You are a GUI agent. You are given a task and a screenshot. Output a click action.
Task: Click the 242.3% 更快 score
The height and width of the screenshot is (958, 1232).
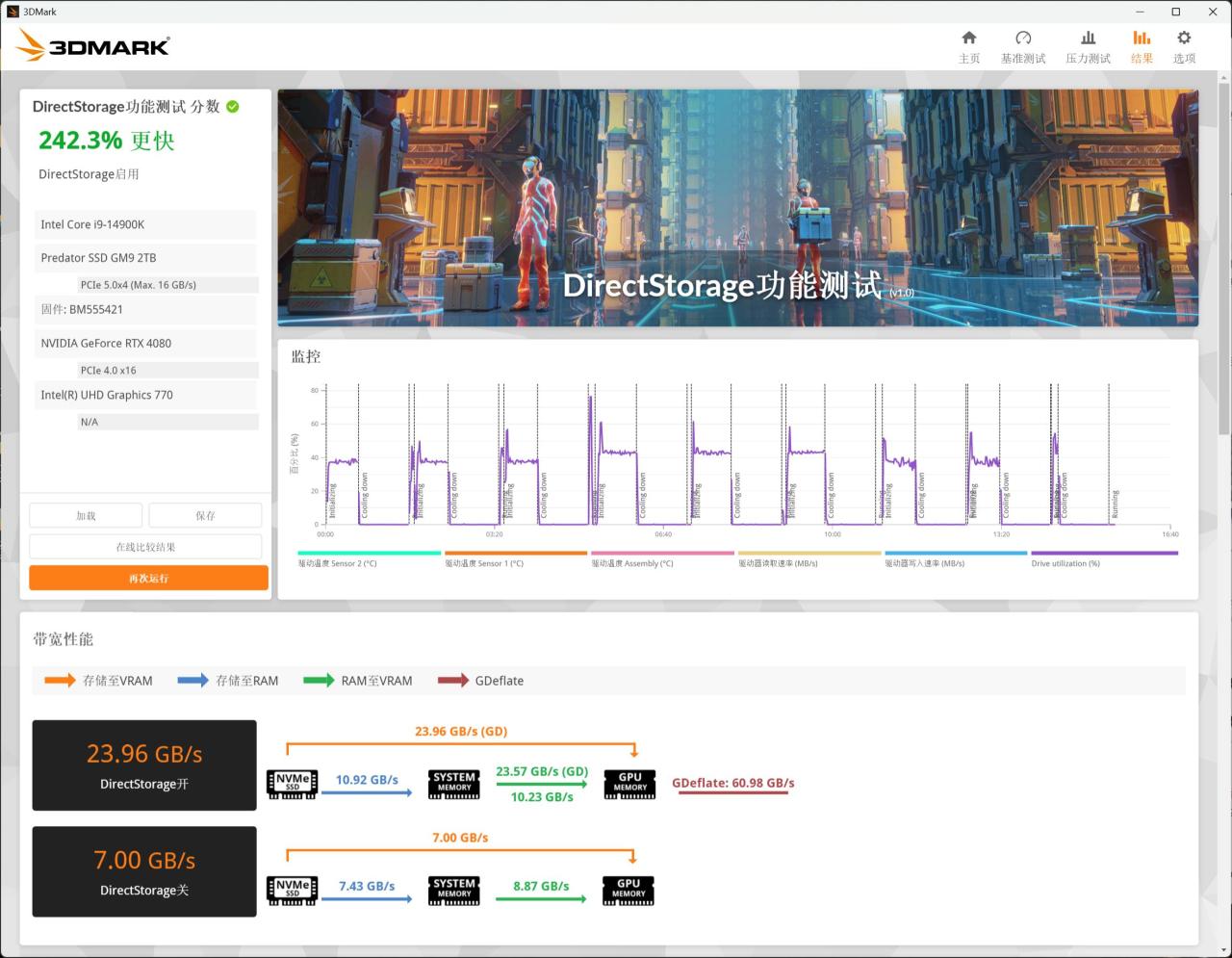(107, 141)
